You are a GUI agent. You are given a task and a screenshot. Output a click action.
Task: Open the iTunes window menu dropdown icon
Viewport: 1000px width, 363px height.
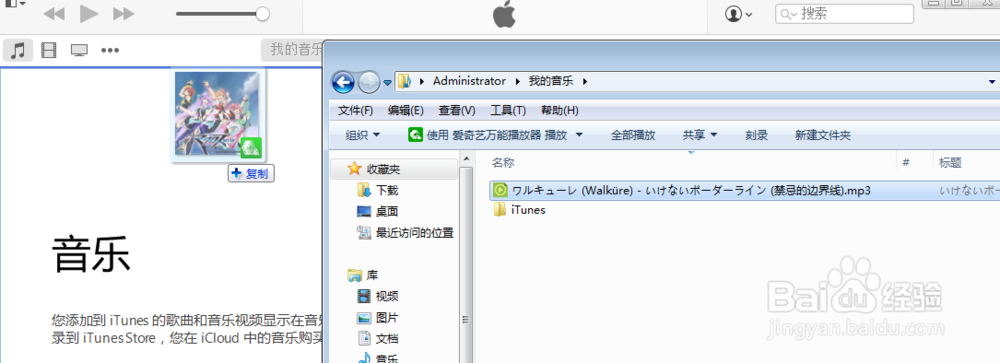(x=15, y=4)
